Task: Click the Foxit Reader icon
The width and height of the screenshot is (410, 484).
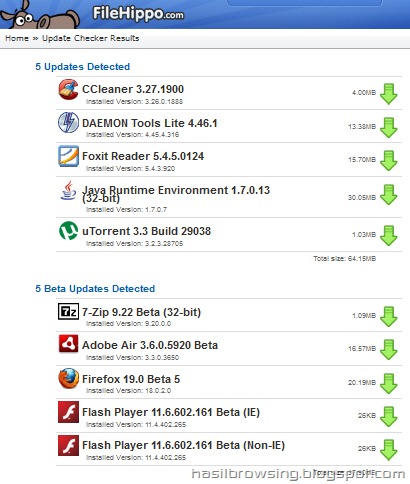Action: click(68, 156)
